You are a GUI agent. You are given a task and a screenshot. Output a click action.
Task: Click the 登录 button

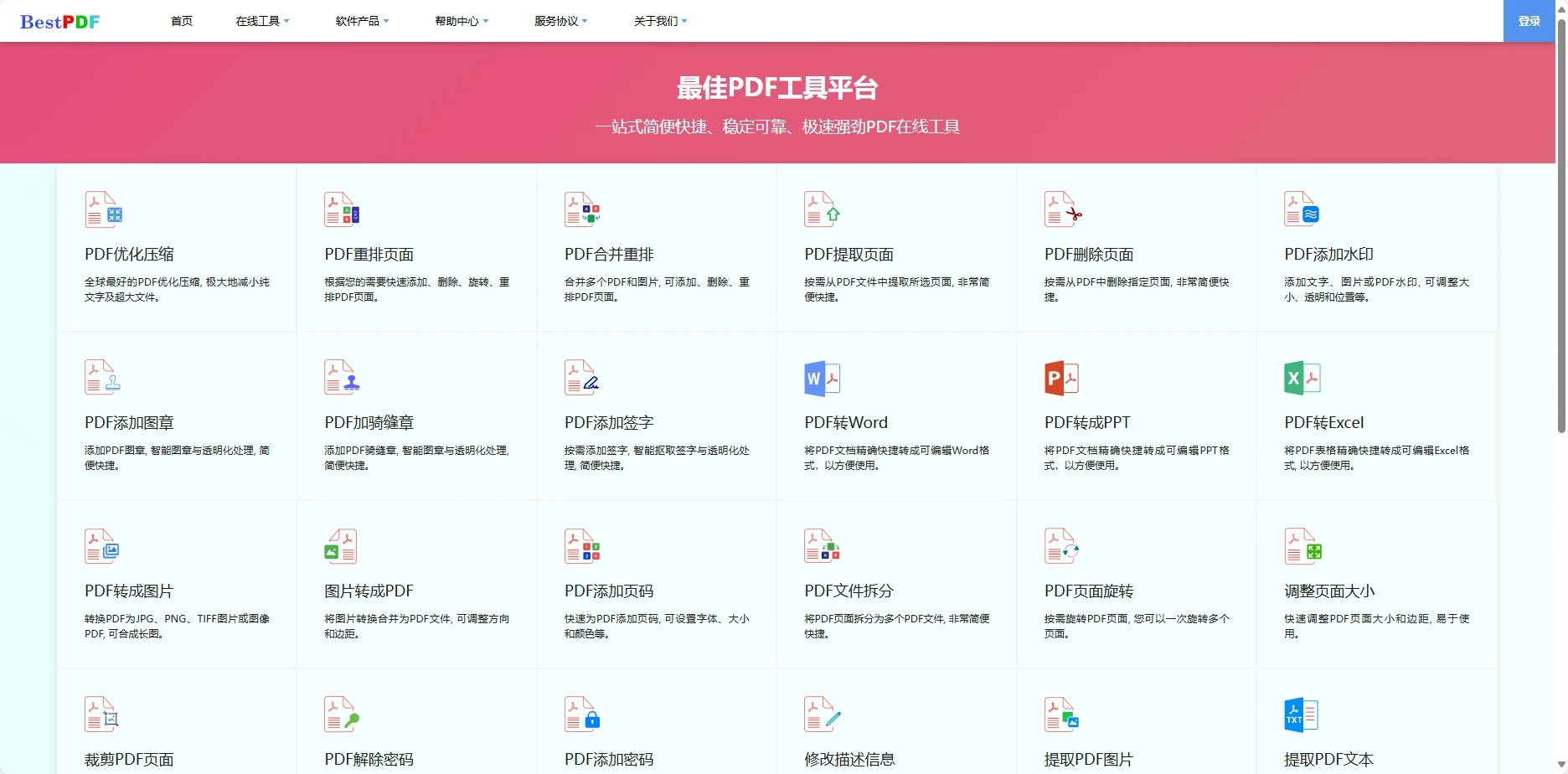[1529, 21]
